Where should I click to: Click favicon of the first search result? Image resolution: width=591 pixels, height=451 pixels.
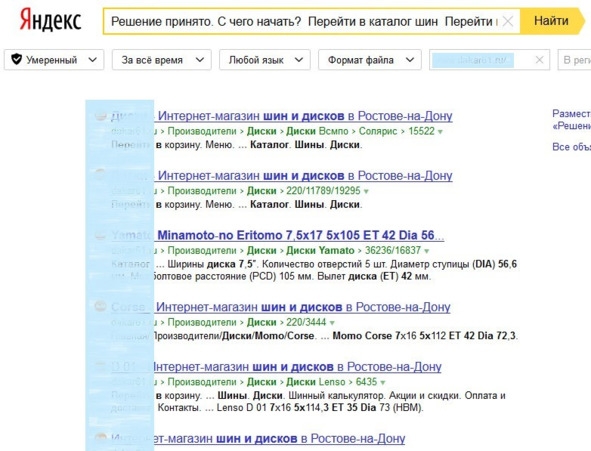100,116
